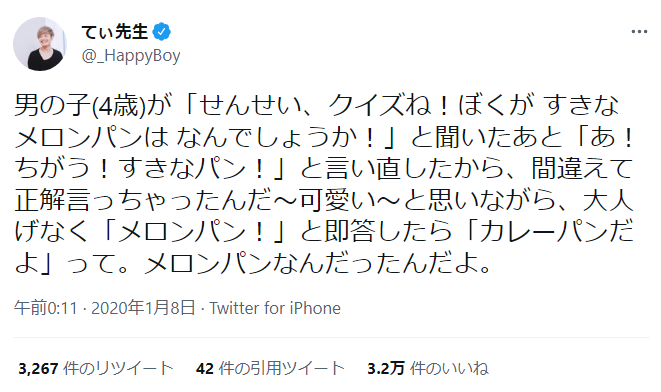The width and height of the screenshot is (661, 392).
Task: Click the text 件のいいね label
Action: tap(449, 368)
